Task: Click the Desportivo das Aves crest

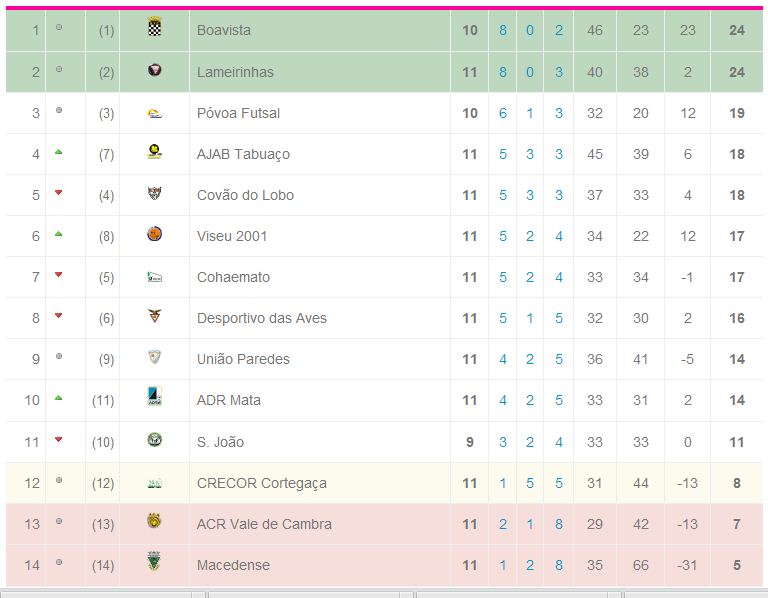Action: (x=154, y=317)
